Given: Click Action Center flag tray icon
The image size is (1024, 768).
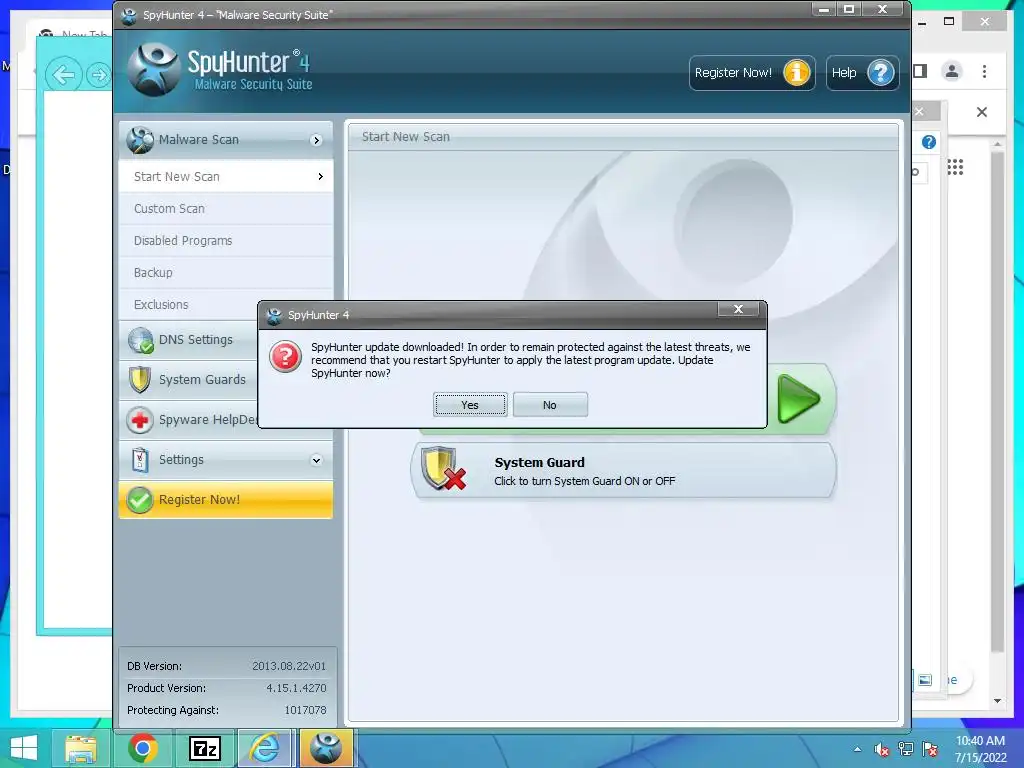Looking at the screenshot, I should [x=930, y=749].
